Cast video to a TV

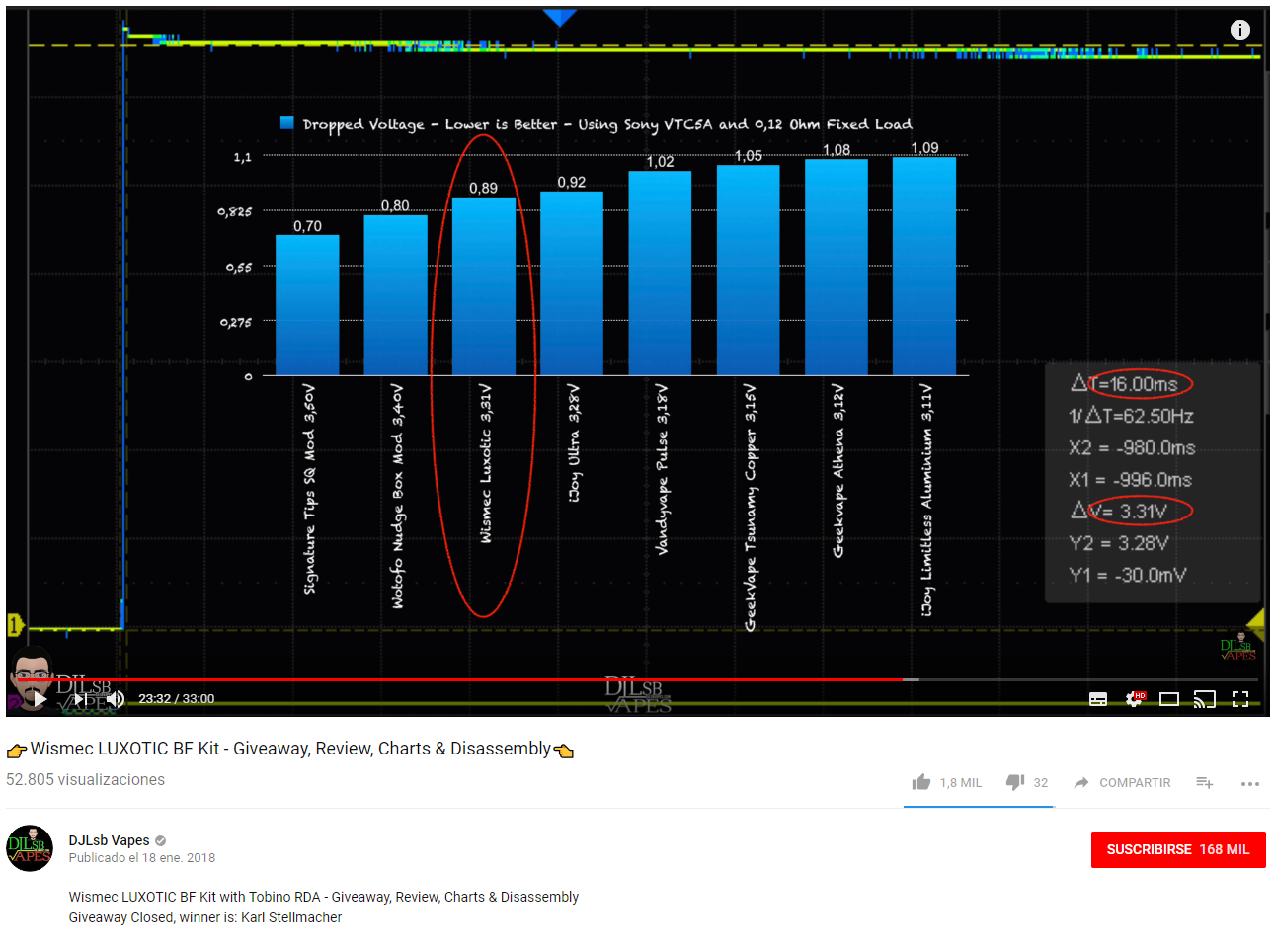click(x=1205, y=699)
